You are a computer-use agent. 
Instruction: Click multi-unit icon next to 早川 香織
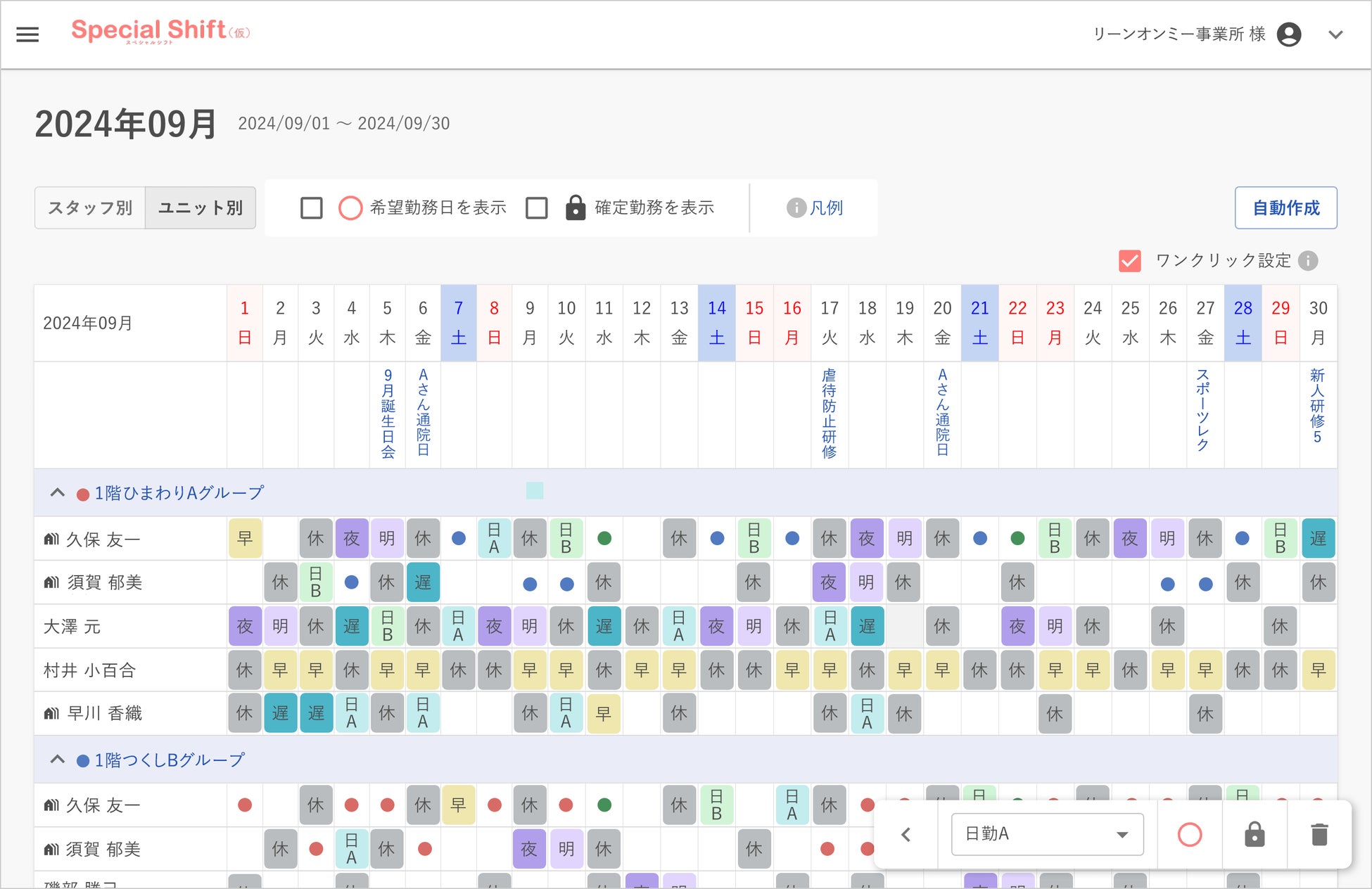(x=51, y=714)
